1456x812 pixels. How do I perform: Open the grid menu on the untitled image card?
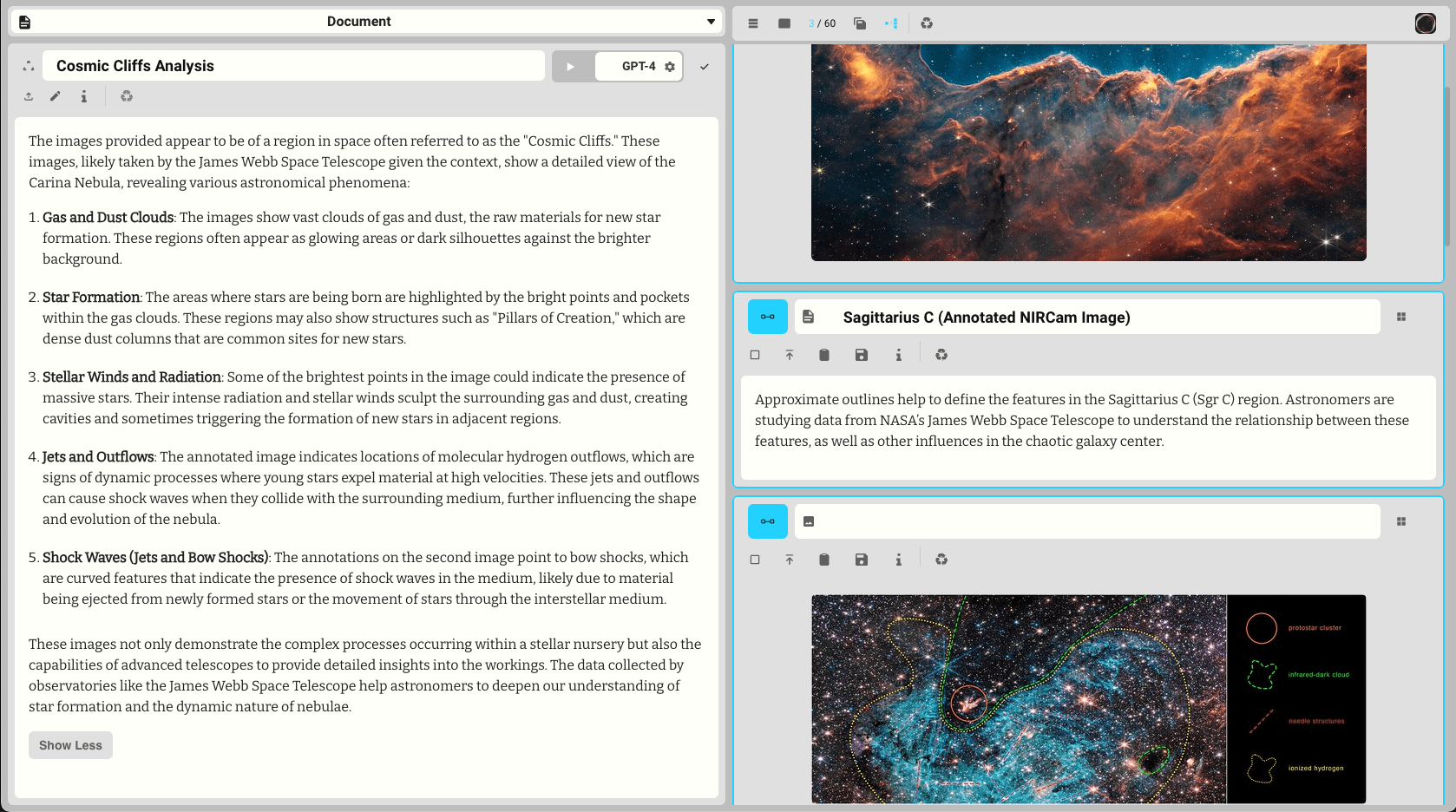1401,521
